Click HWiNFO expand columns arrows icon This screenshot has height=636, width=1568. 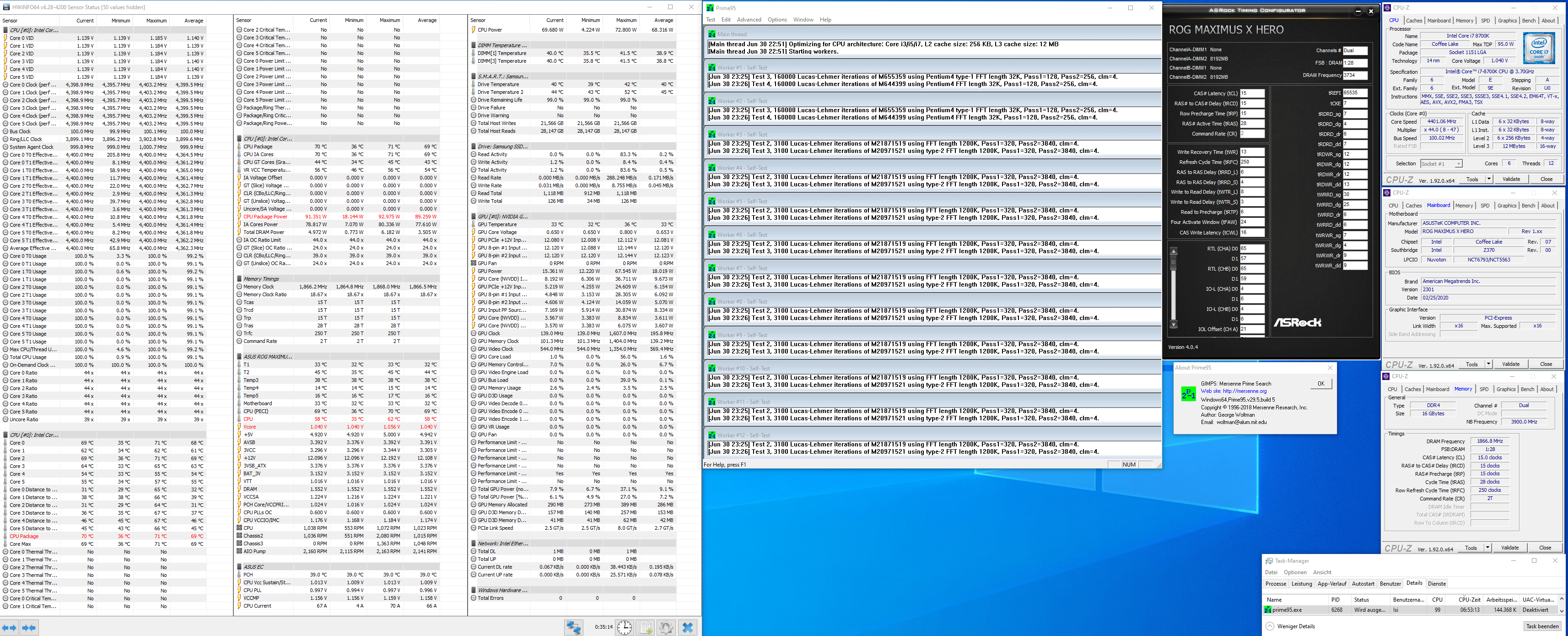[x=9, y=627]
